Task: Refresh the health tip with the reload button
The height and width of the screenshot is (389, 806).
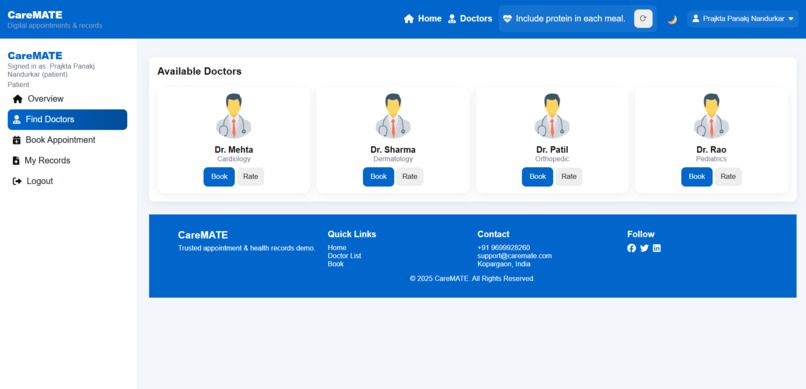Action: 643,19
